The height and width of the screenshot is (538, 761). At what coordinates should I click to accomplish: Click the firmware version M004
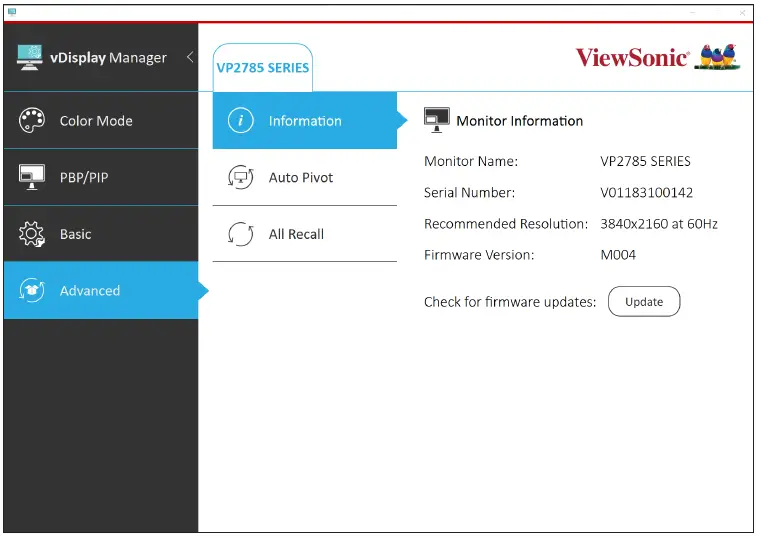[x=618, y=255]
